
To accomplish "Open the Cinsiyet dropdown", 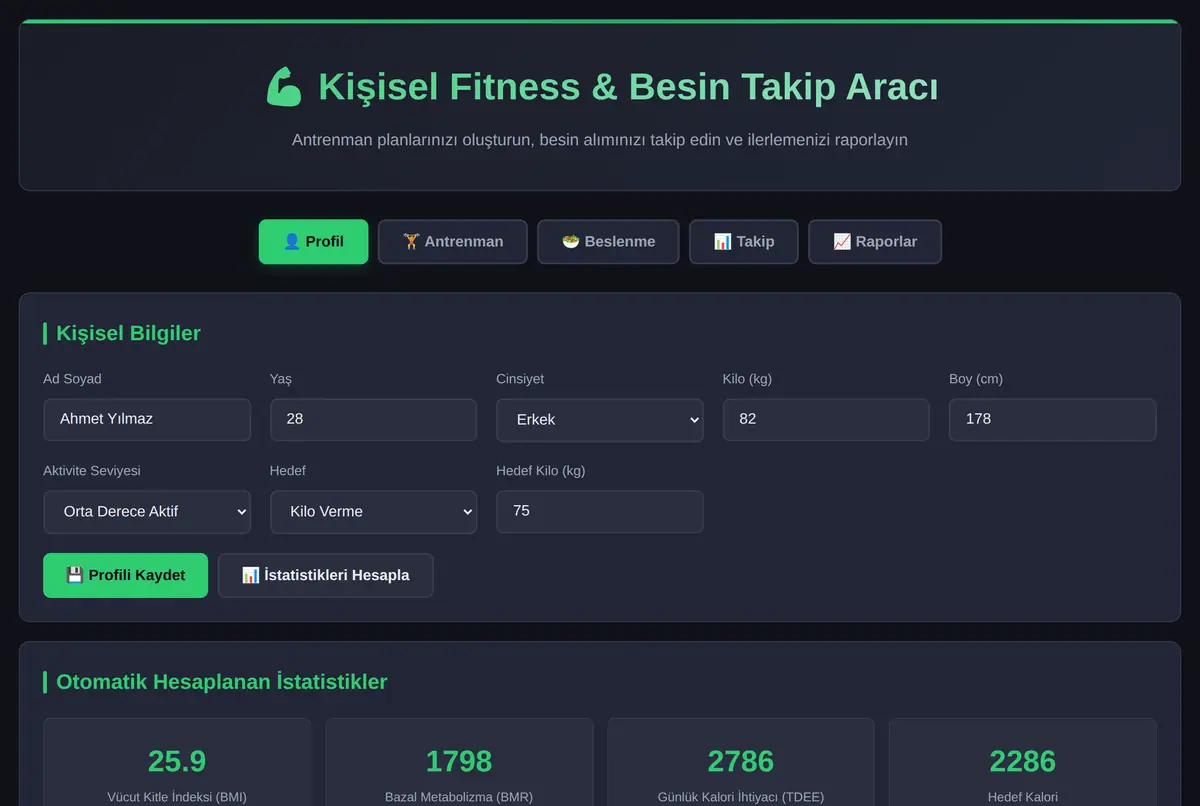I will click(600, 420).
